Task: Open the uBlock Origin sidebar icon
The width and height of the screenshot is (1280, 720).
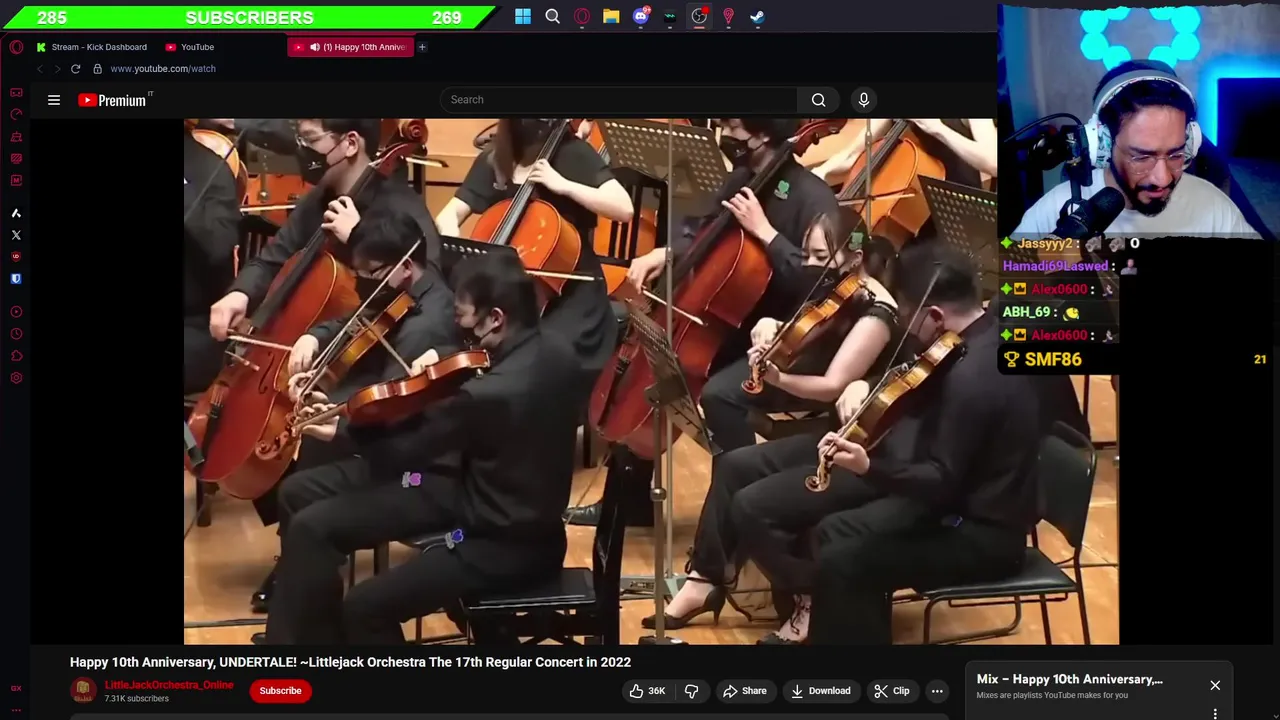Action: 16,257
